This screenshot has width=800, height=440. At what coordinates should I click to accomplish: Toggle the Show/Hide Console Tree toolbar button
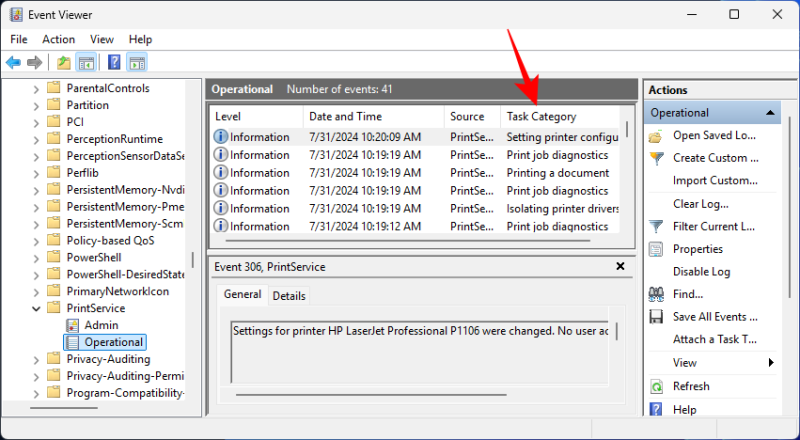[87, 62]
